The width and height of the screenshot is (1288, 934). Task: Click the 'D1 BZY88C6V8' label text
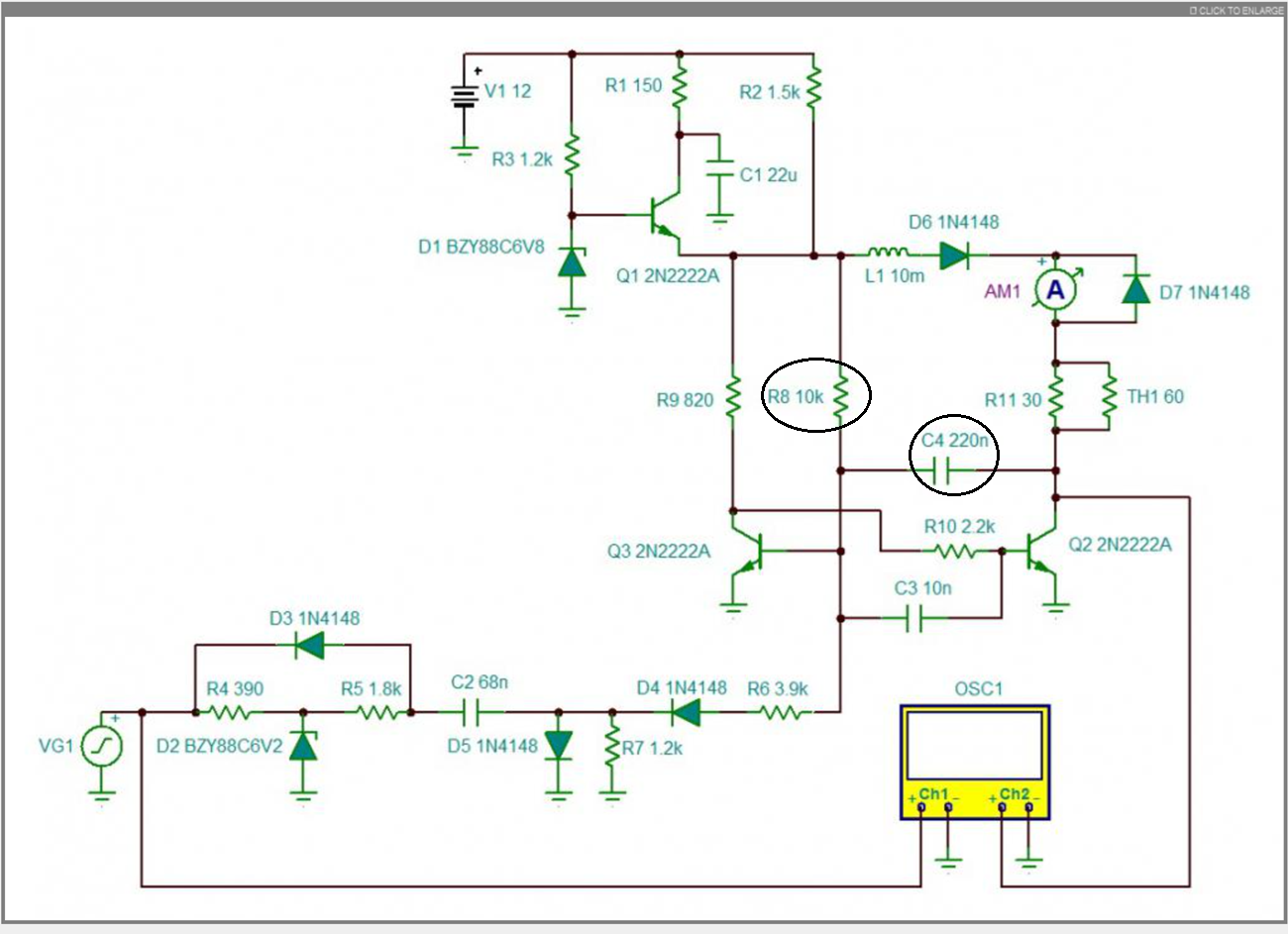(x=482, y=247)
